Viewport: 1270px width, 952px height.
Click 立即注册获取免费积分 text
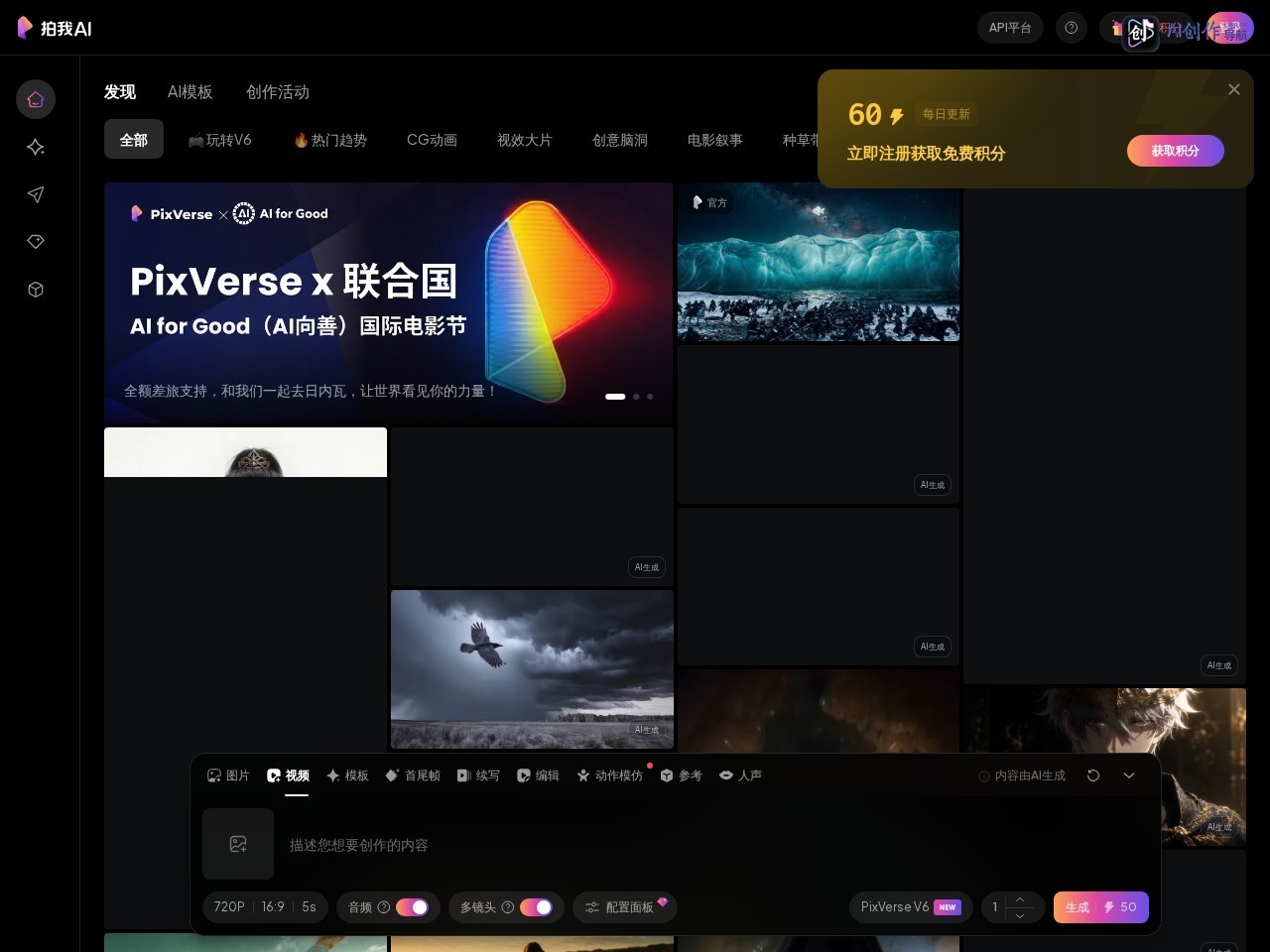coord(926,154)
